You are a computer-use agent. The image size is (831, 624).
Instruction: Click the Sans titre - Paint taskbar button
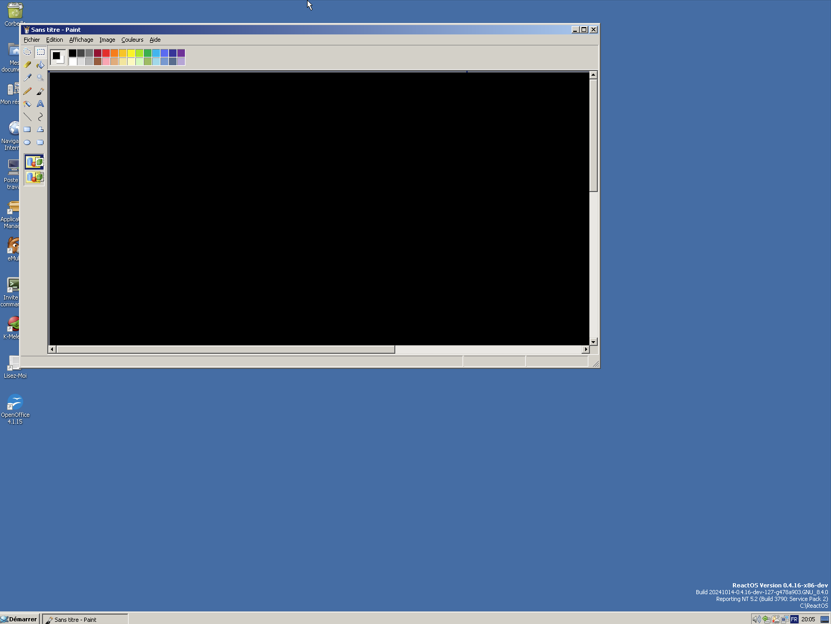tap(85, 619)
